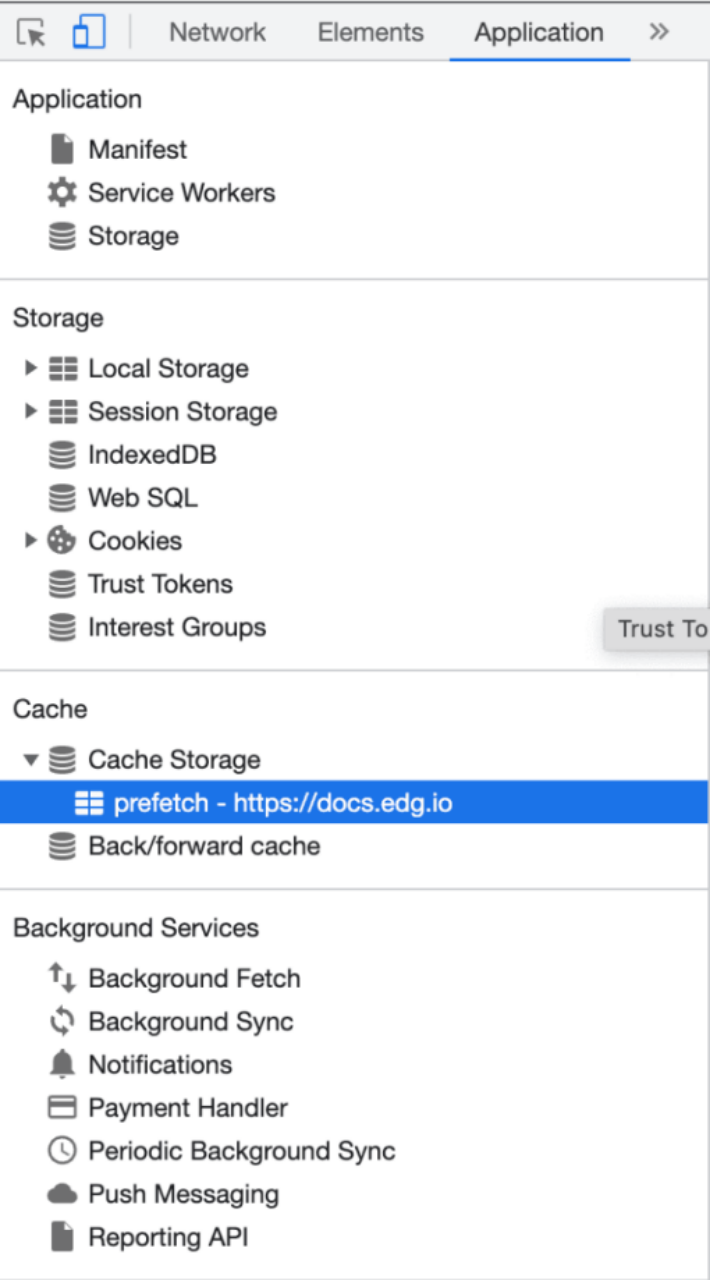Viewport: 710px width, 1280px height.
Task: Click the Notifications bell icon
Action: [x=62, y=1064]
